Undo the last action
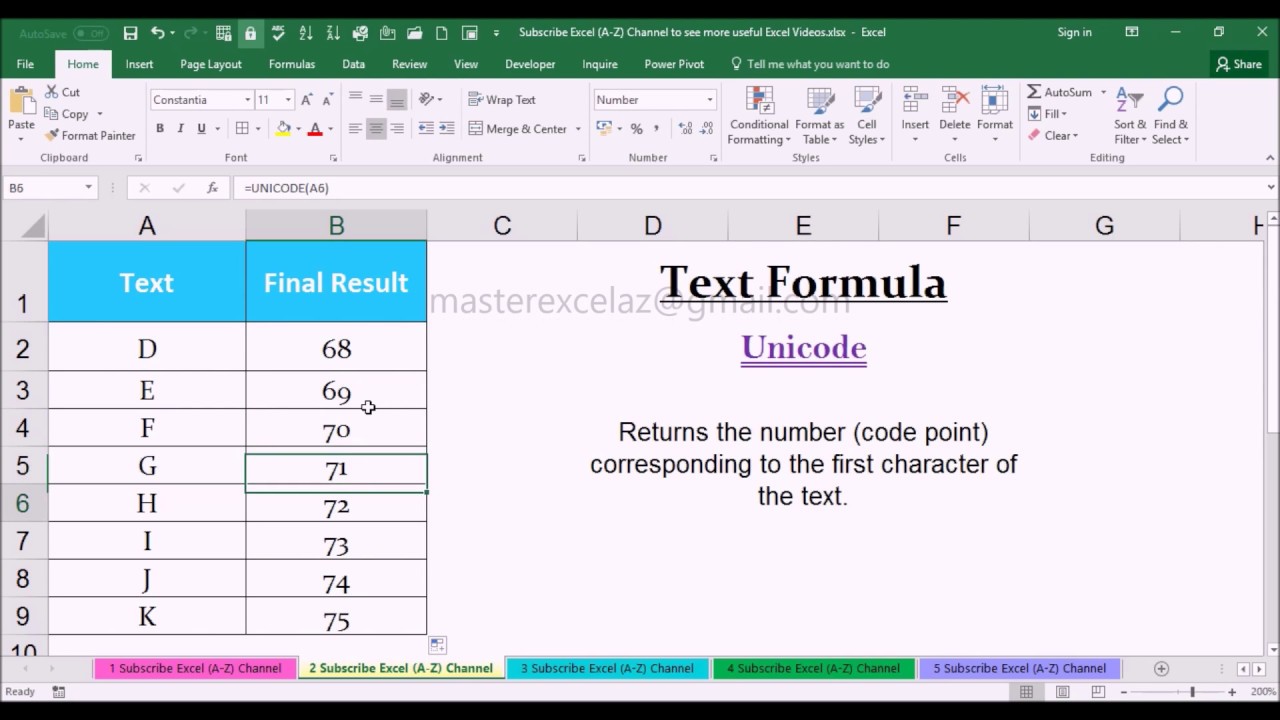Viewport: 1280px width, 720px height. point(157,33)
